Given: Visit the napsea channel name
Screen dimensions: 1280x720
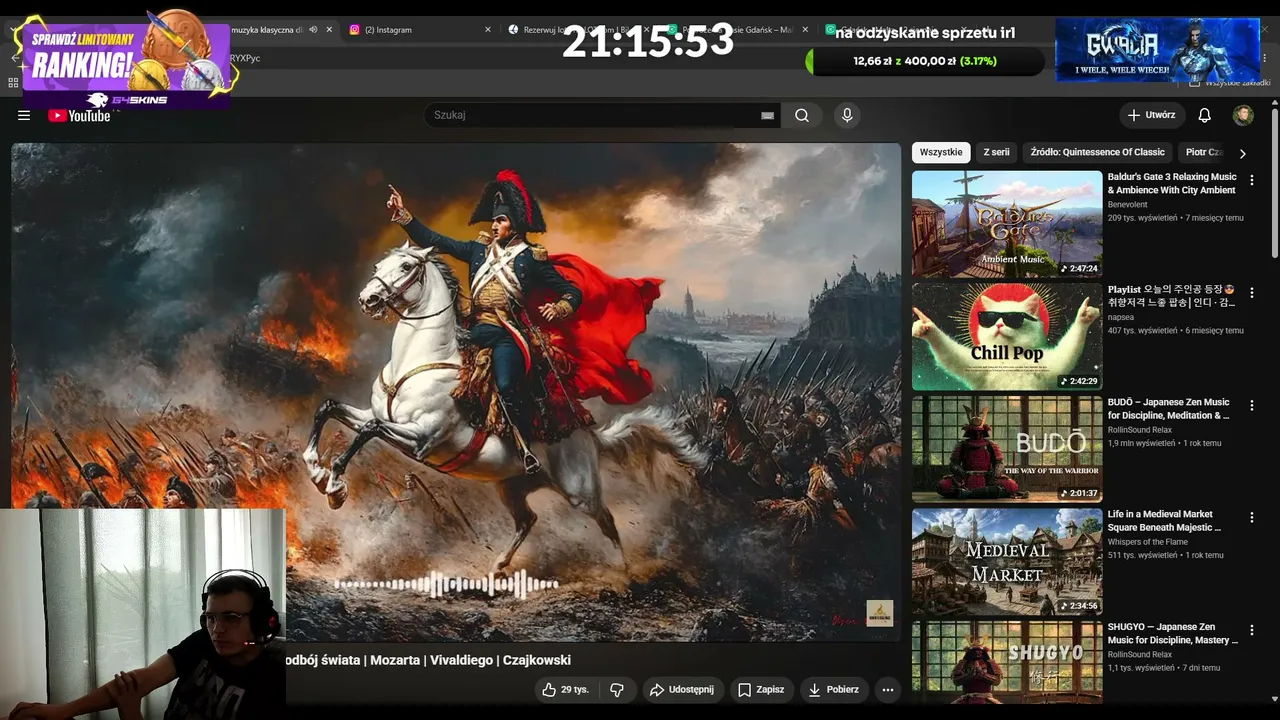Looking at the screenshot, I should tap(1121, 317).
